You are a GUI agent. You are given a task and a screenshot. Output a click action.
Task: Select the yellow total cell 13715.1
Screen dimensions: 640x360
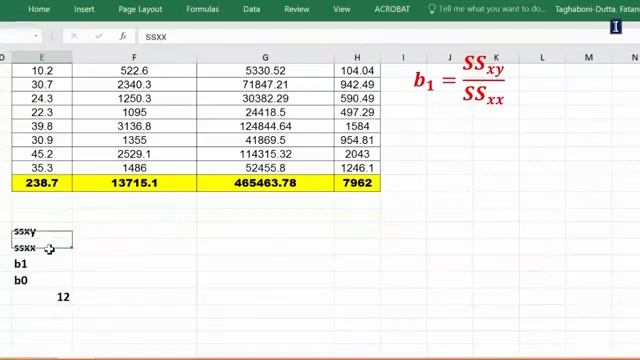(x=134, y=183)
